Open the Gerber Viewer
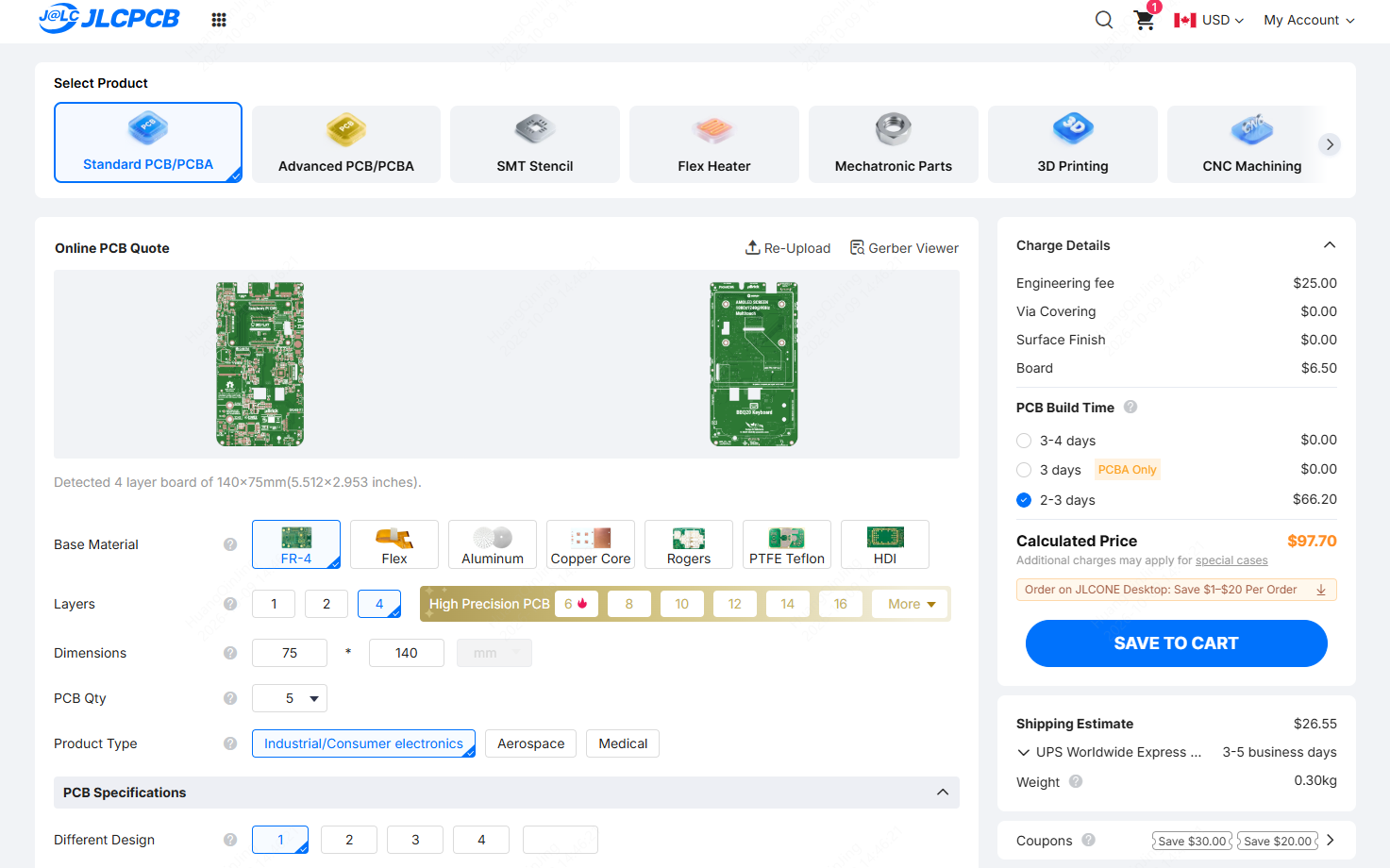The height and width of the screenshot is (868, 1390). coord(904,248)
